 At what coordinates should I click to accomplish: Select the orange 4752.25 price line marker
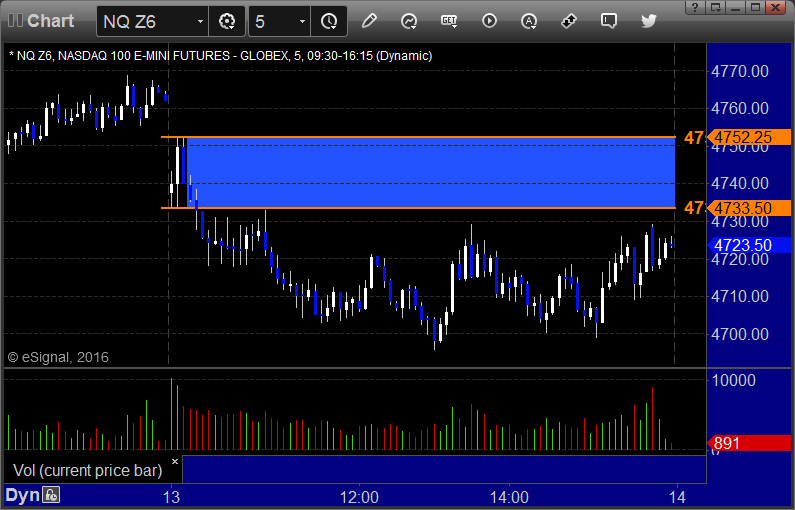749,137
